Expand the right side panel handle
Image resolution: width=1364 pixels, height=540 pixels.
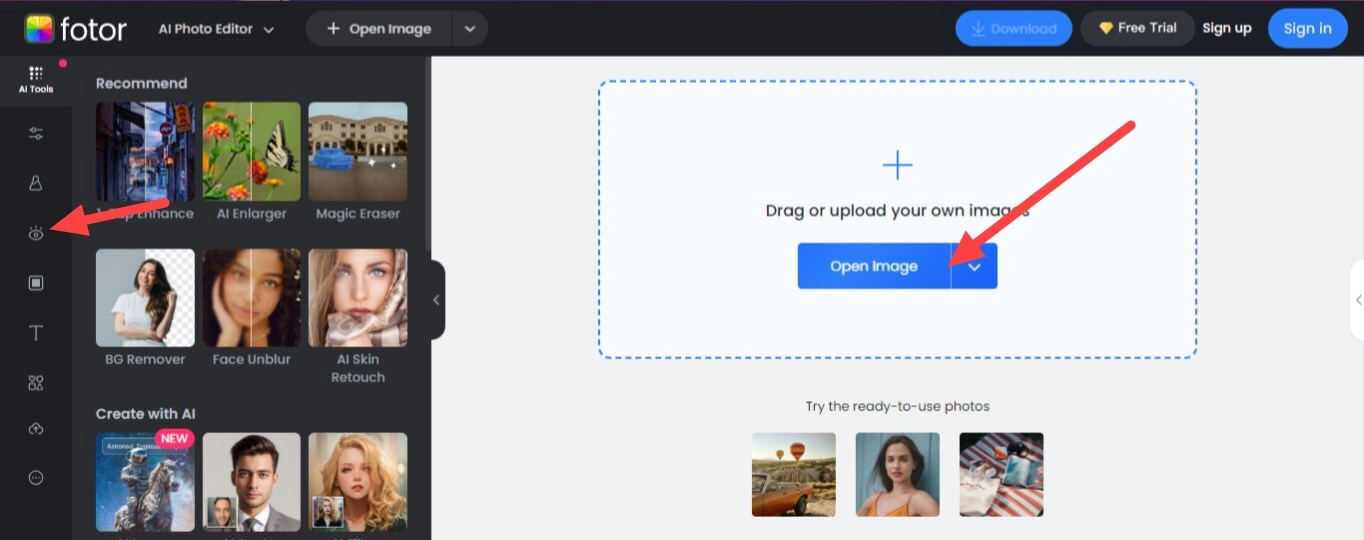(x=1357, y=300)
